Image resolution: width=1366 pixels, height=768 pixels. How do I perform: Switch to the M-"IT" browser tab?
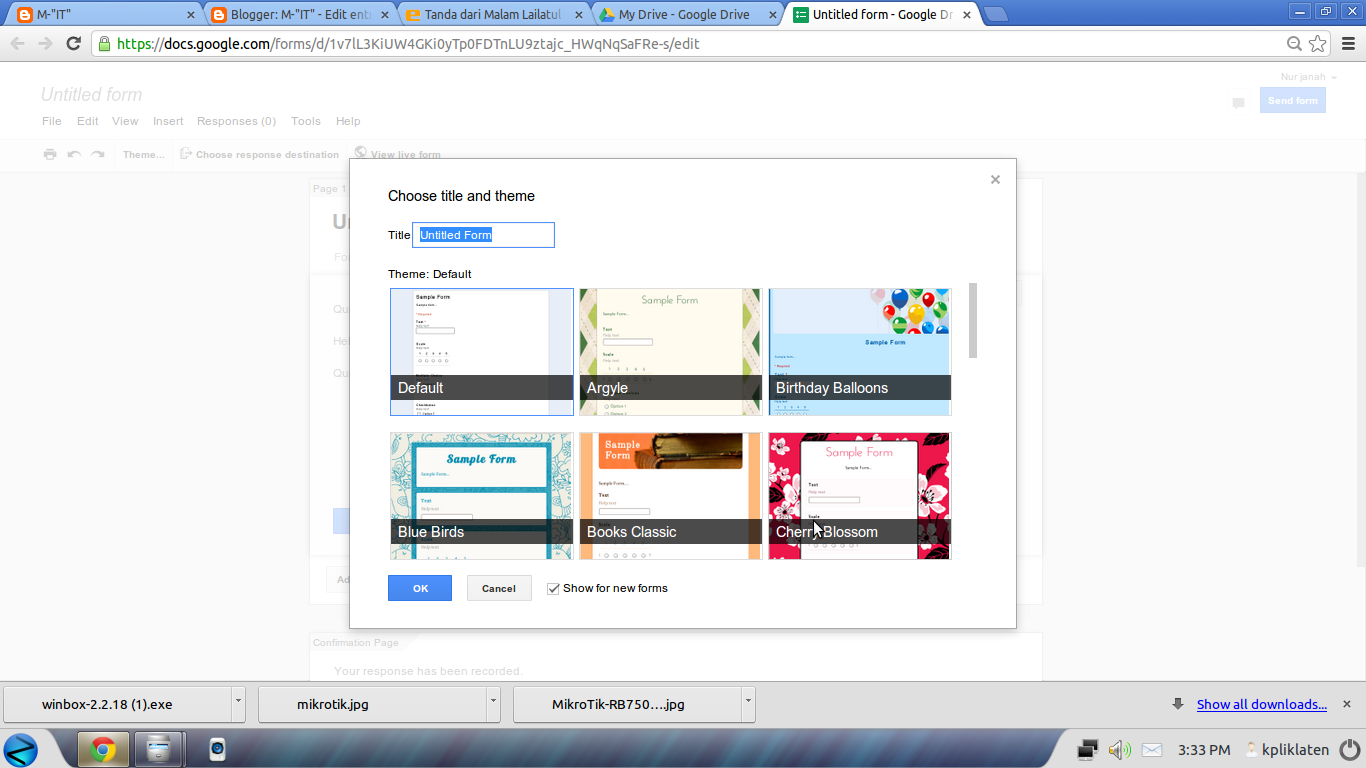pyautogui.click(x=106, y=14)
